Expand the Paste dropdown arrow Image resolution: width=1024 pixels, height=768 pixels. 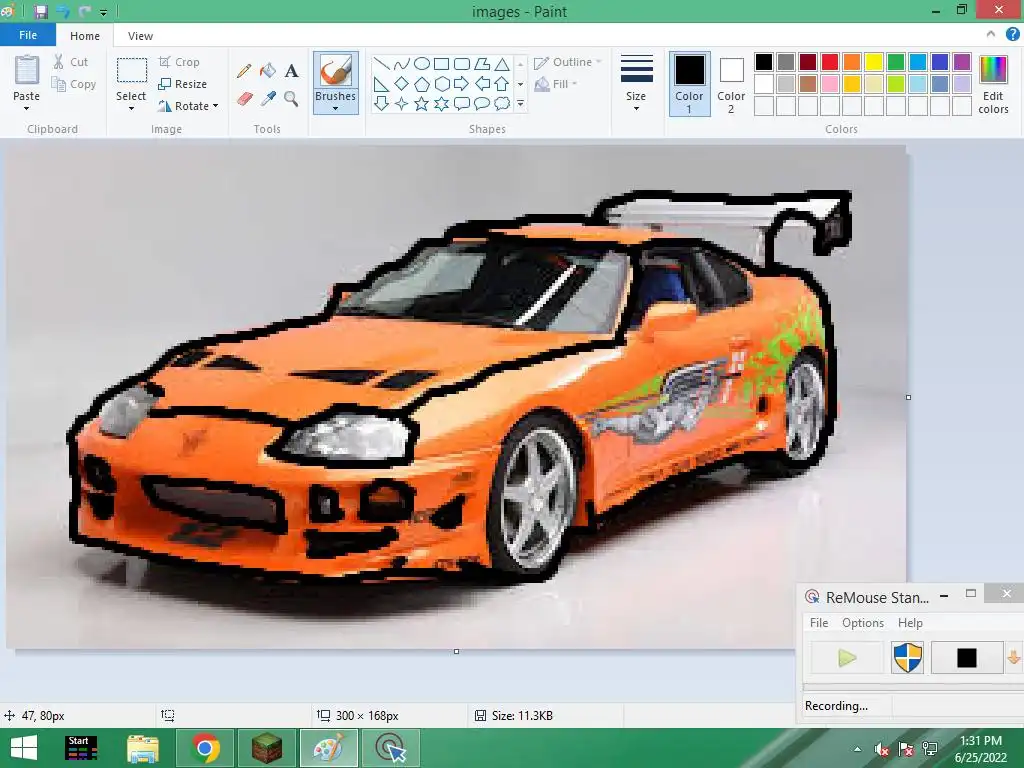pos(26,109)
